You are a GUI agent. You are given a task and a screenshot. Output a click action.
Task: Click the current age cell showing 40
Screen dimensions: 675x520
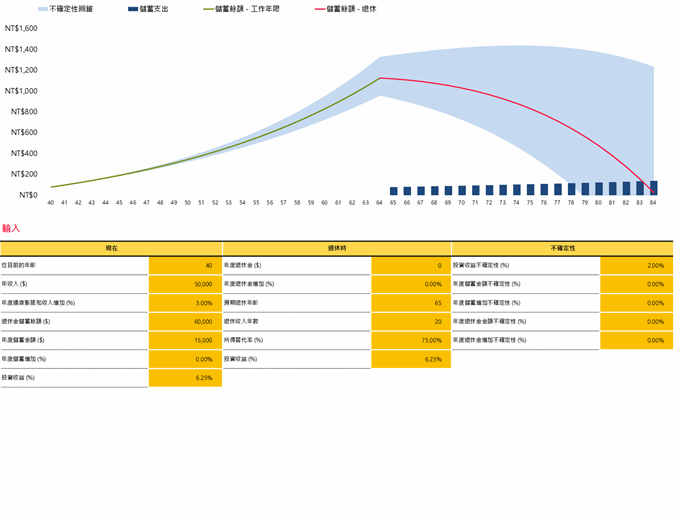tap(185, 265)
